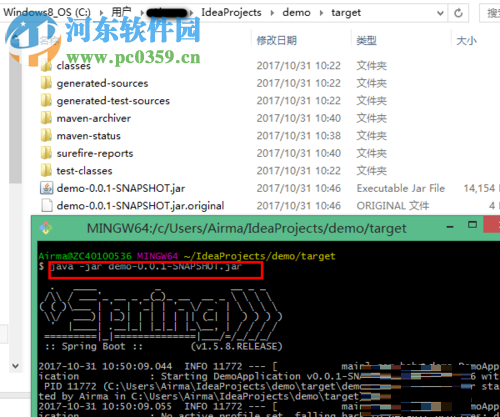Click the 14,154 size value
500x417 pixels.
[x=479, y=188]
